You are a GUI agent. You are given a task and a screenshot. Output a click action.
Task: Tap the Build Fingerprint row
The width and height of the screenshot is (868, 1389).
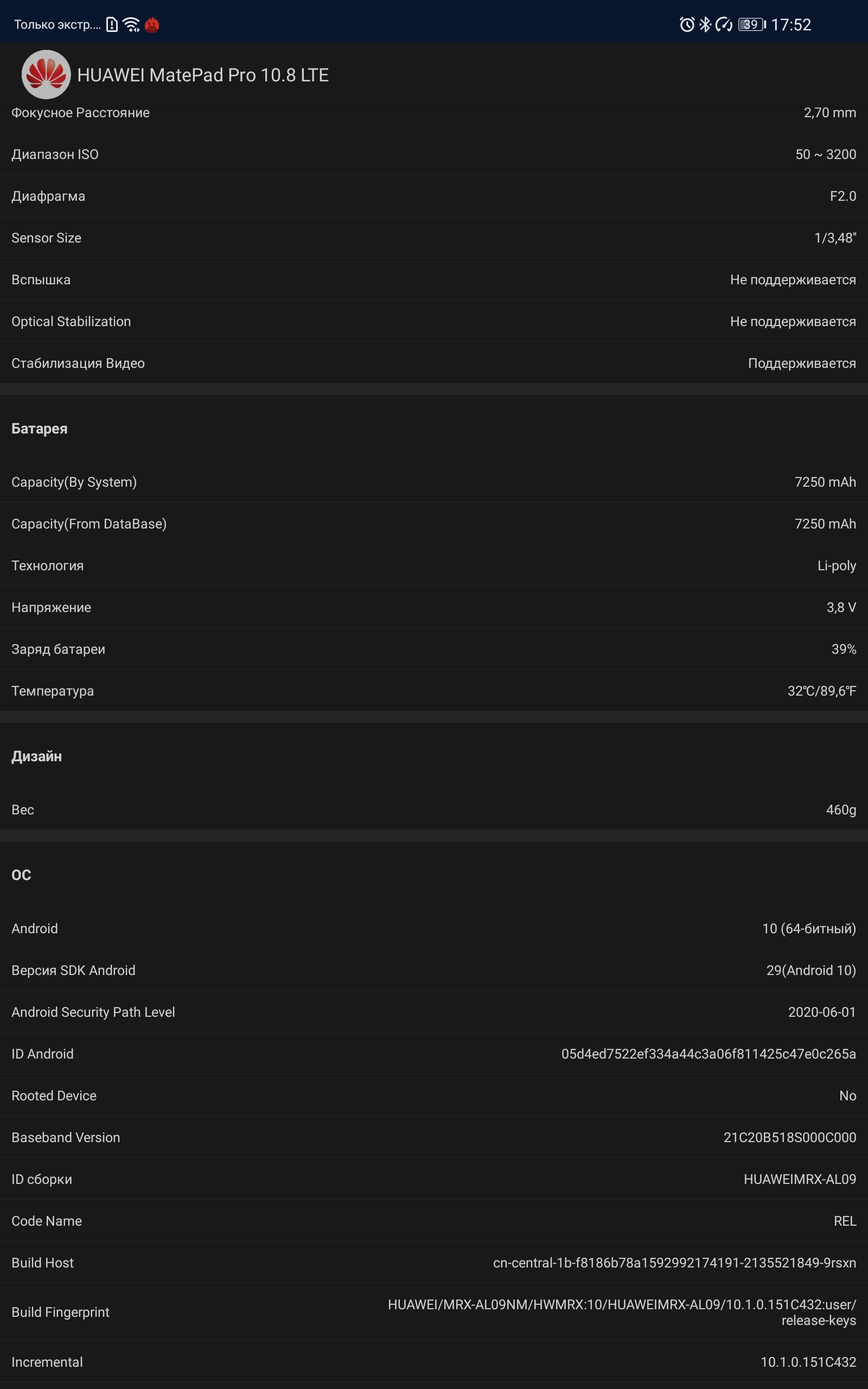click(x=434, y=1312)
